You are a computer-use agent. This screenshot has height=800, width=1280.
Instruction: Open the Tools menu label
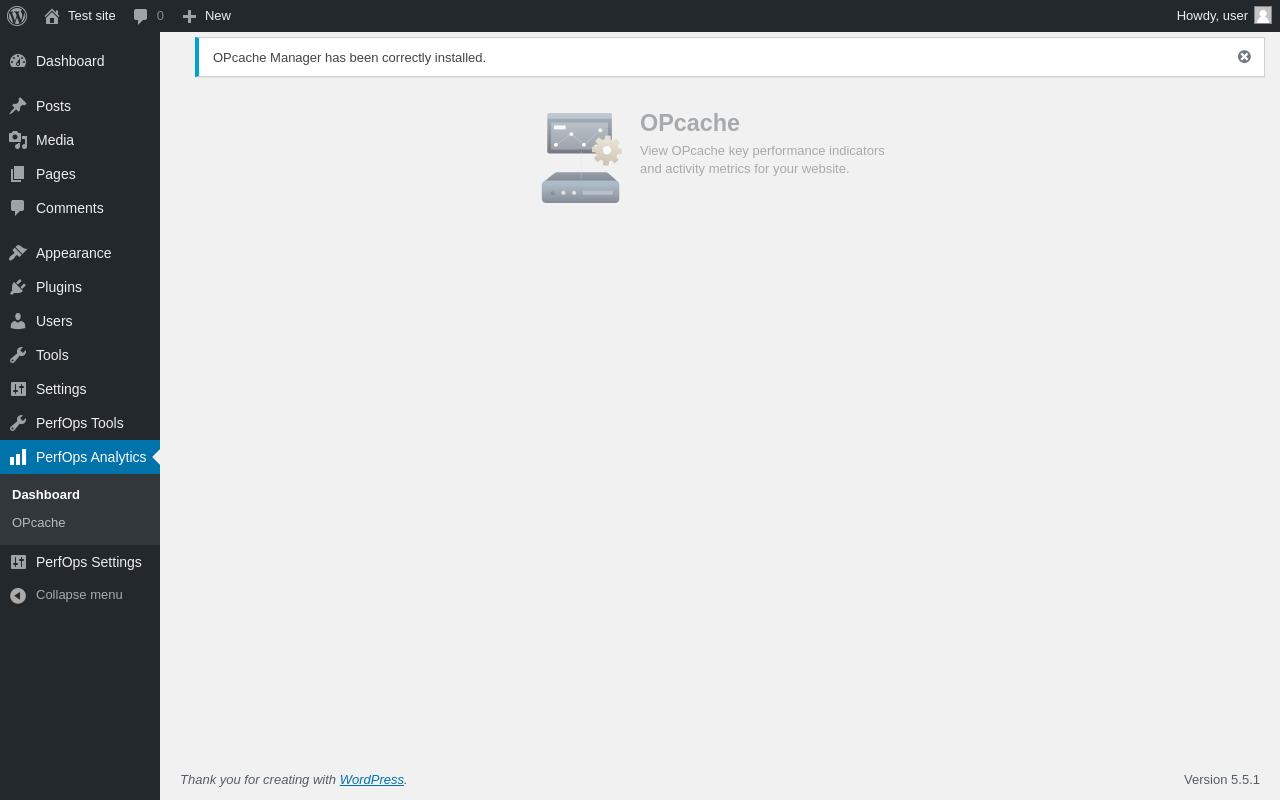(x=52, y=355)
